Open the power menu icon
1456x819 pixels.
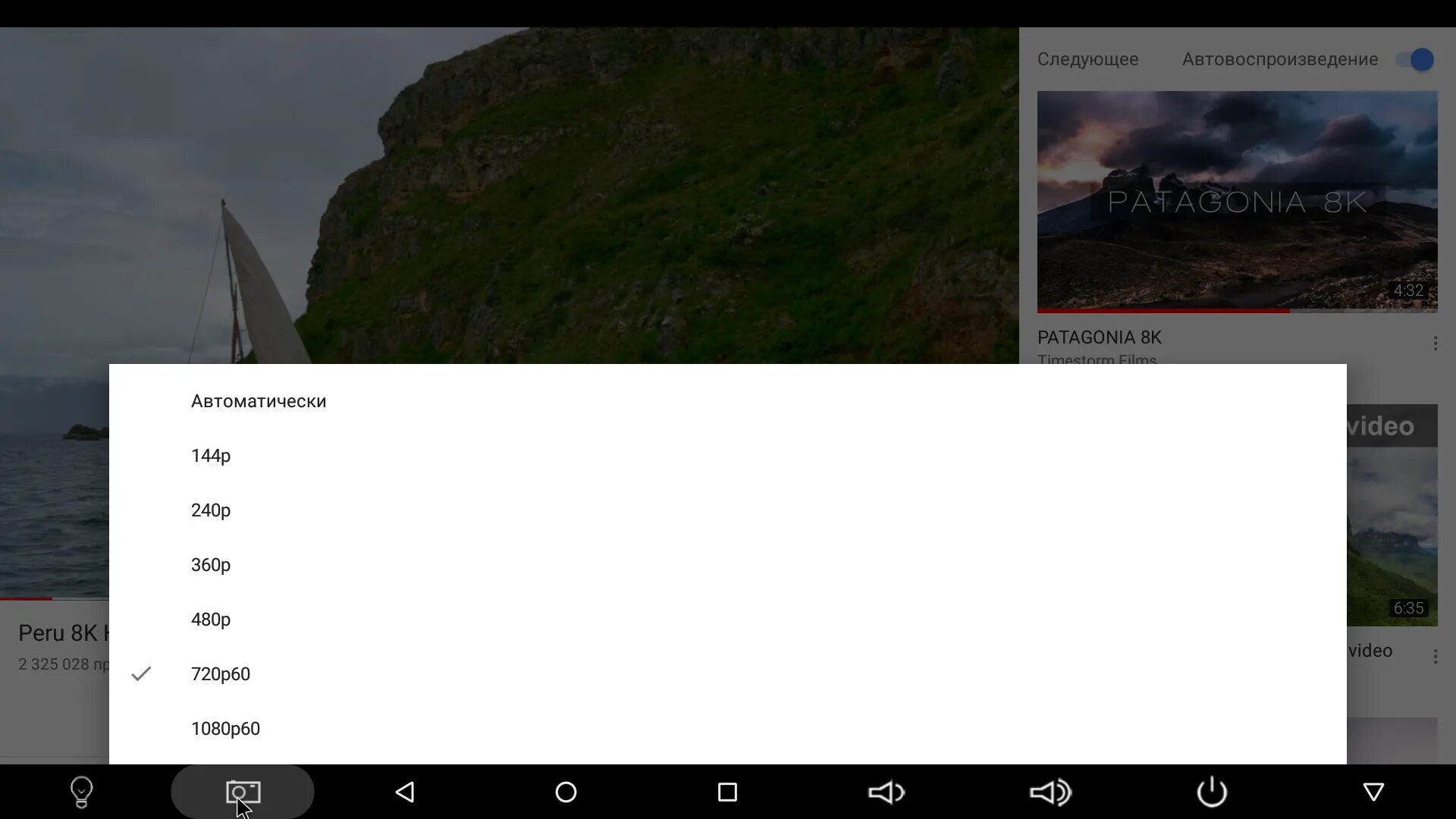click(x=1212, y=792)
